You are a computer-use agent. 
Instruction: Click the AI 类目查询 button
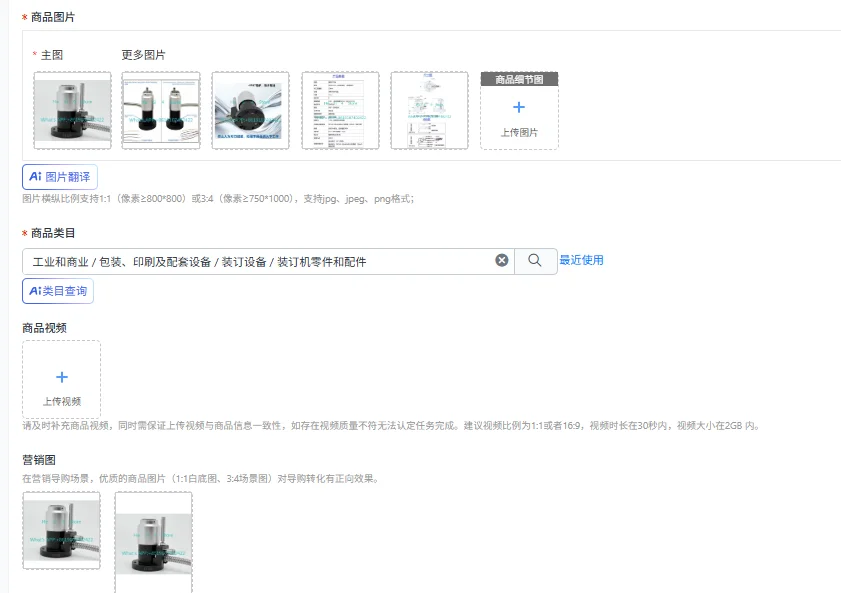(58, 291)
